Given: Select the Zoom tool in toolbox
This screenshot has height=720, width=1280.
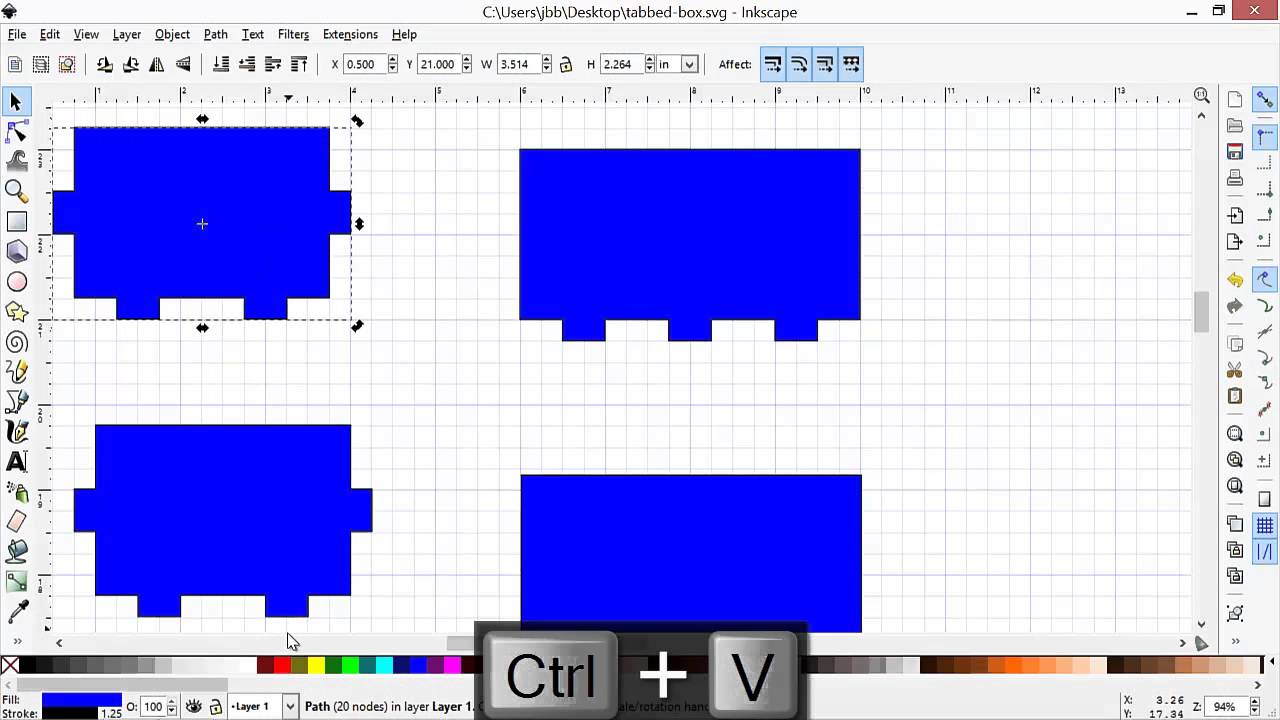Looking at the screenshot, I should click(x=16, y=190).
